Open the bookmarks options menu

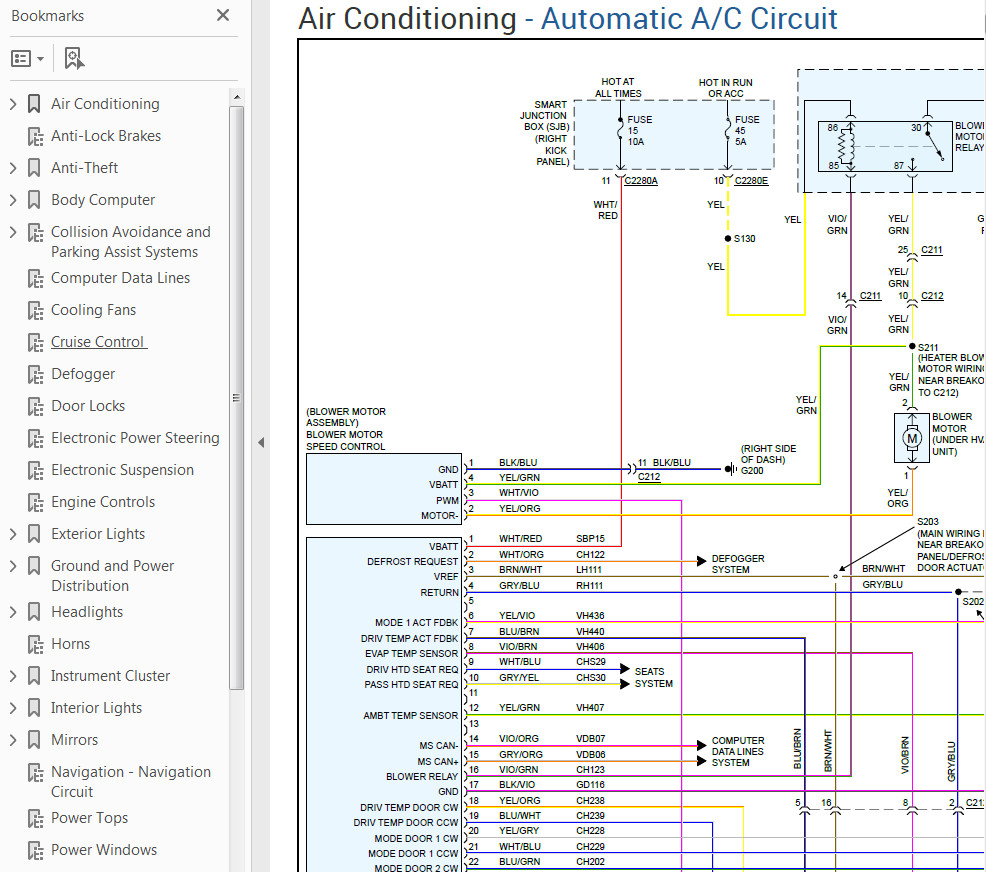pyautogui.click(x=28, y=58)
